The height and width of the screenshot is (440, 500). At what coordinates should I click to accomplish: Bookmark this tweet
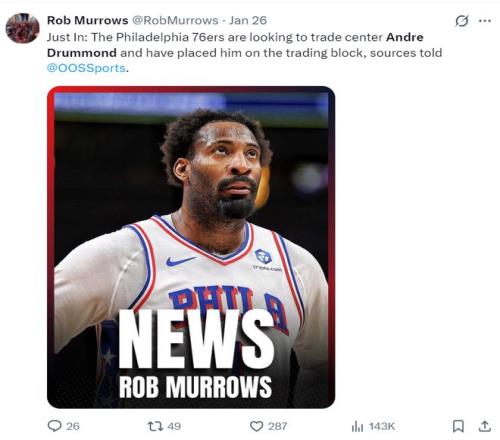click(458, 426)
